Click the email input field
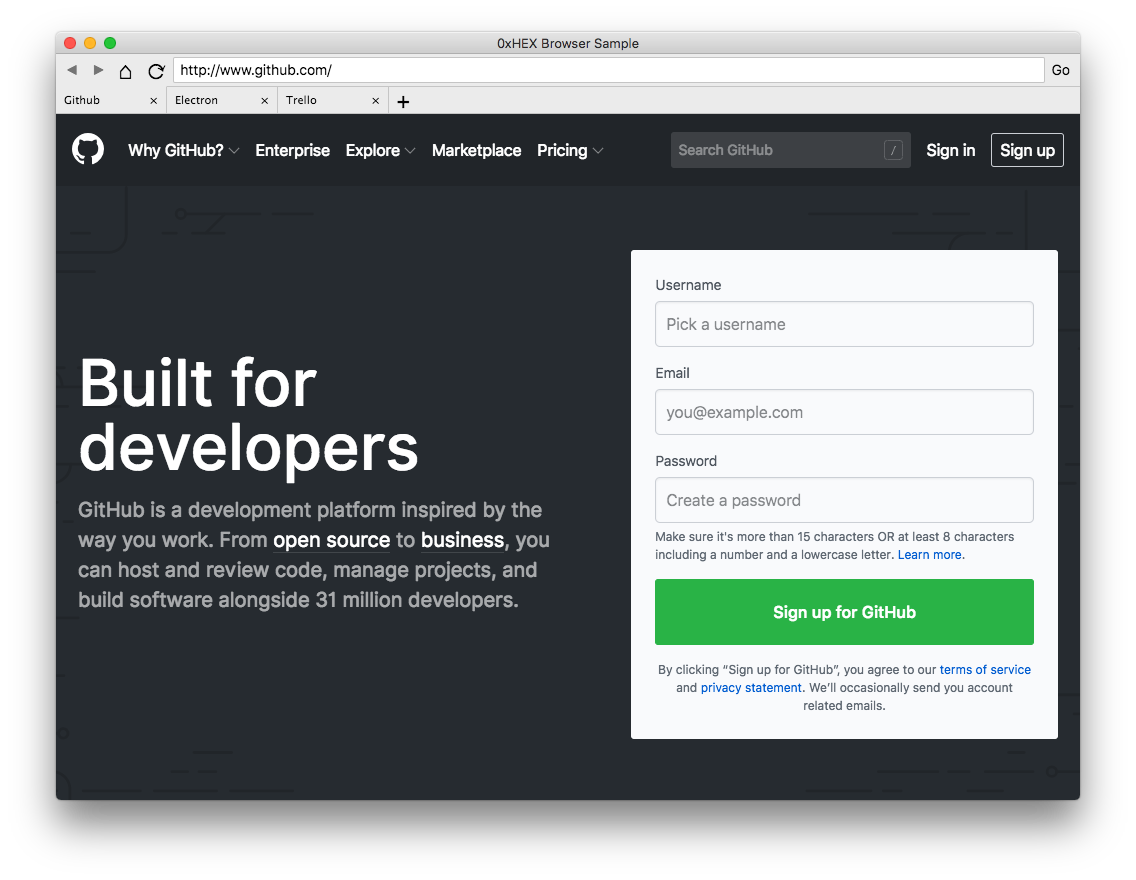The width and height of the screenshot is (1136, 880). (x=844, y=412)
